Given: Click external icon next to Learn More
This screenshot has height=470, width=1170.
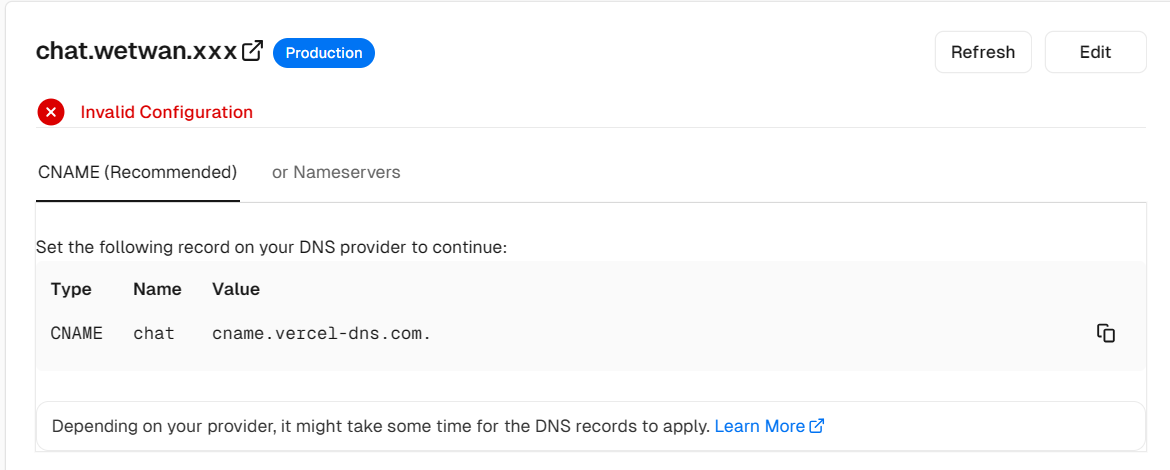Looking at the screenshot, I should click(x=817, y=426).
